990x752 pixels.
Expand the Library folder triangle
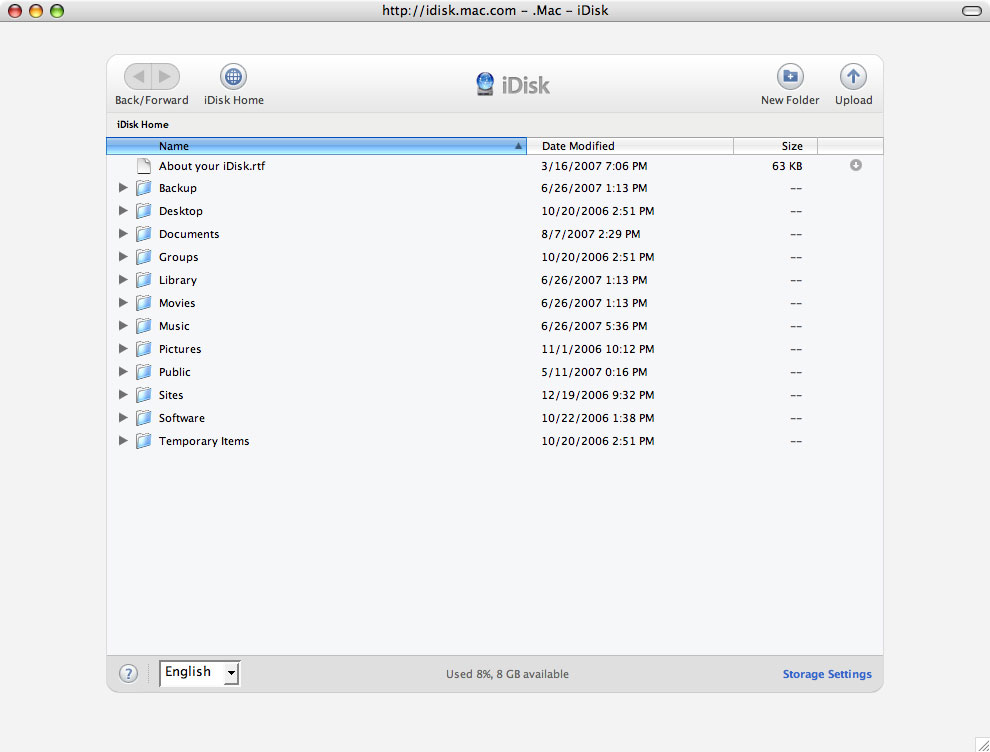click(123, 279)
